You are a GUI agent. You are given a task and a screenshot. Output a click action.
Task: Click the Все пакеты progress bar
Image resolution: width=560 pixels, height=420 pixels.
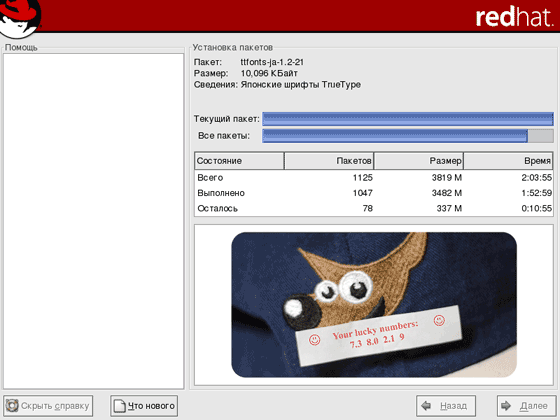pyautogui.click(x=408, y=136)
